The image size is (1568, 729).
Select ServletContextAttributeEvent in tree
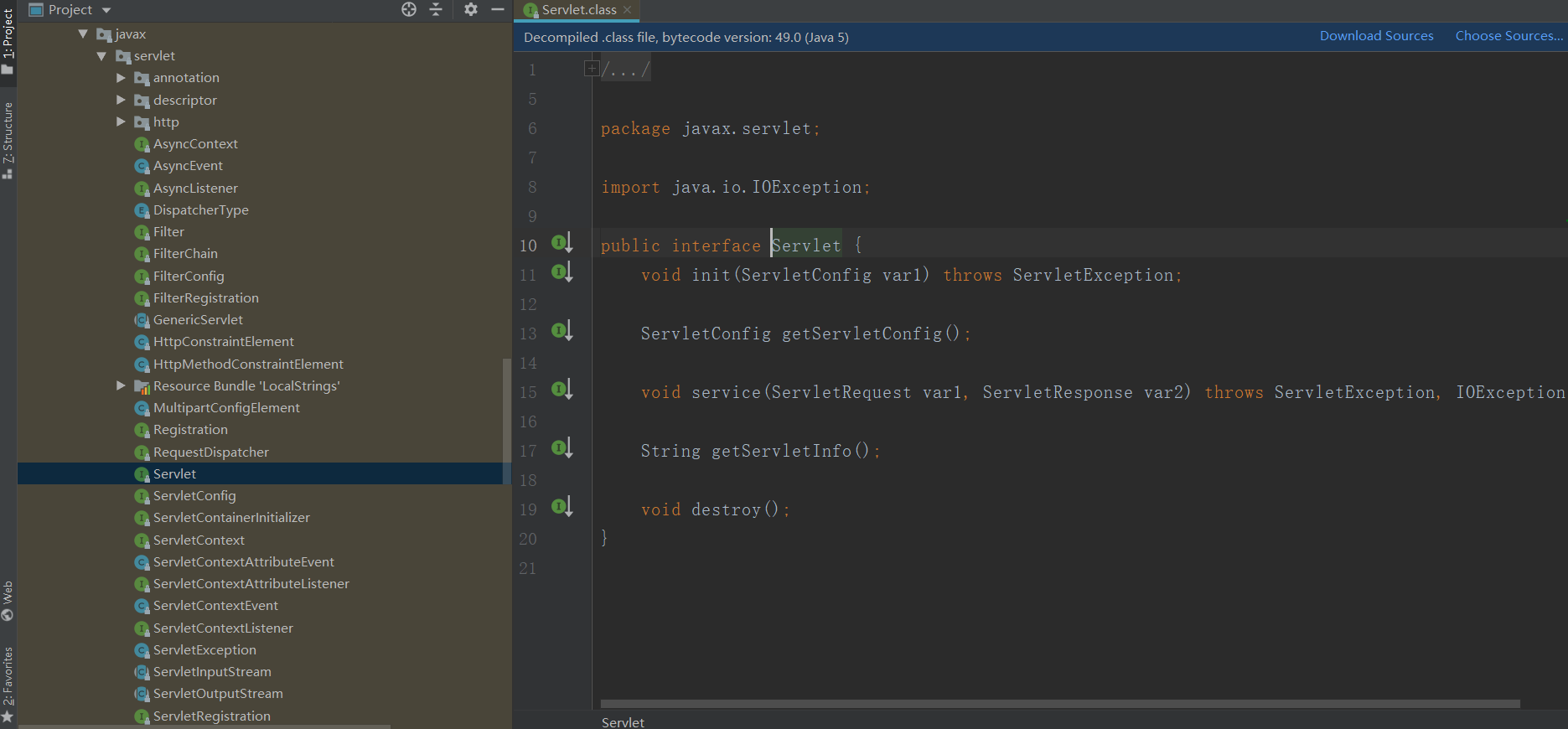point(244,562)
